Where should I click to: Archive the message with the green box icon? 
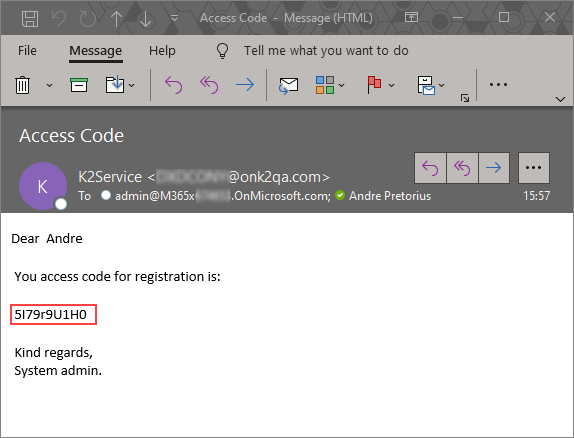point(79,85)
